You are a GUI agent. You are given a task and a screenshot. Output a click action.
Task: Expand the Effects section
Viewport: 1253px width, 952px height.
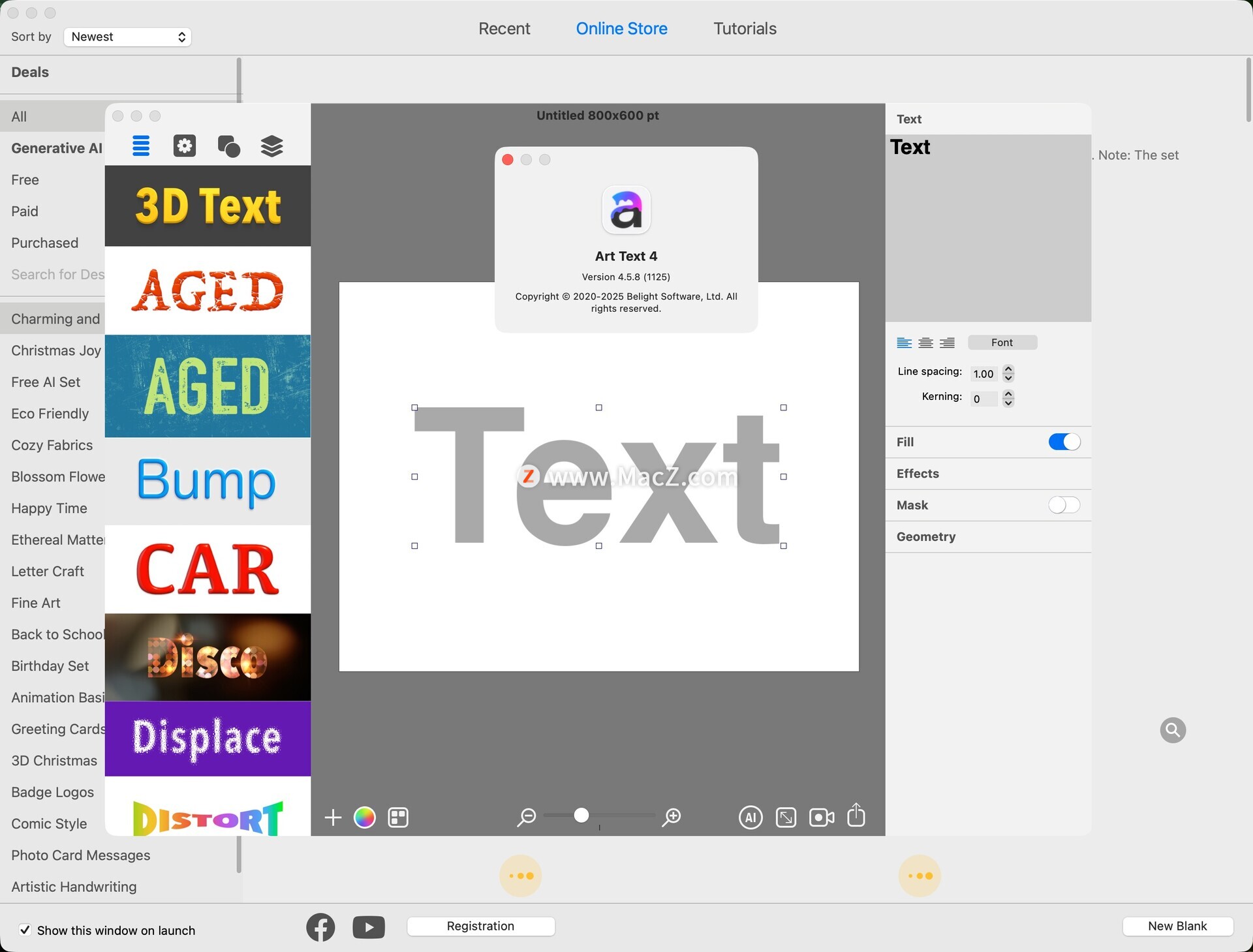(918, 474)
